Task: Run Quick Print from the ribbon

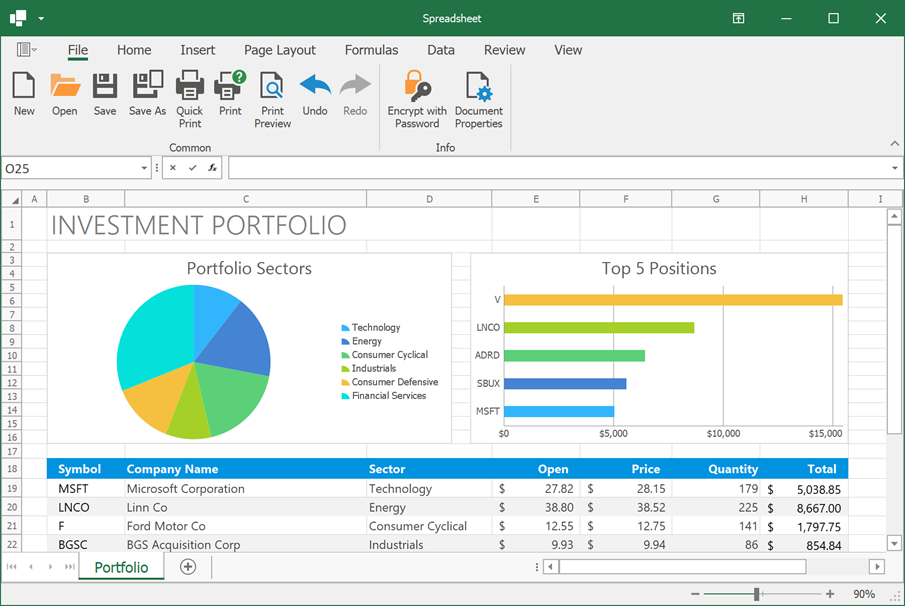Action: coord(190,99)
